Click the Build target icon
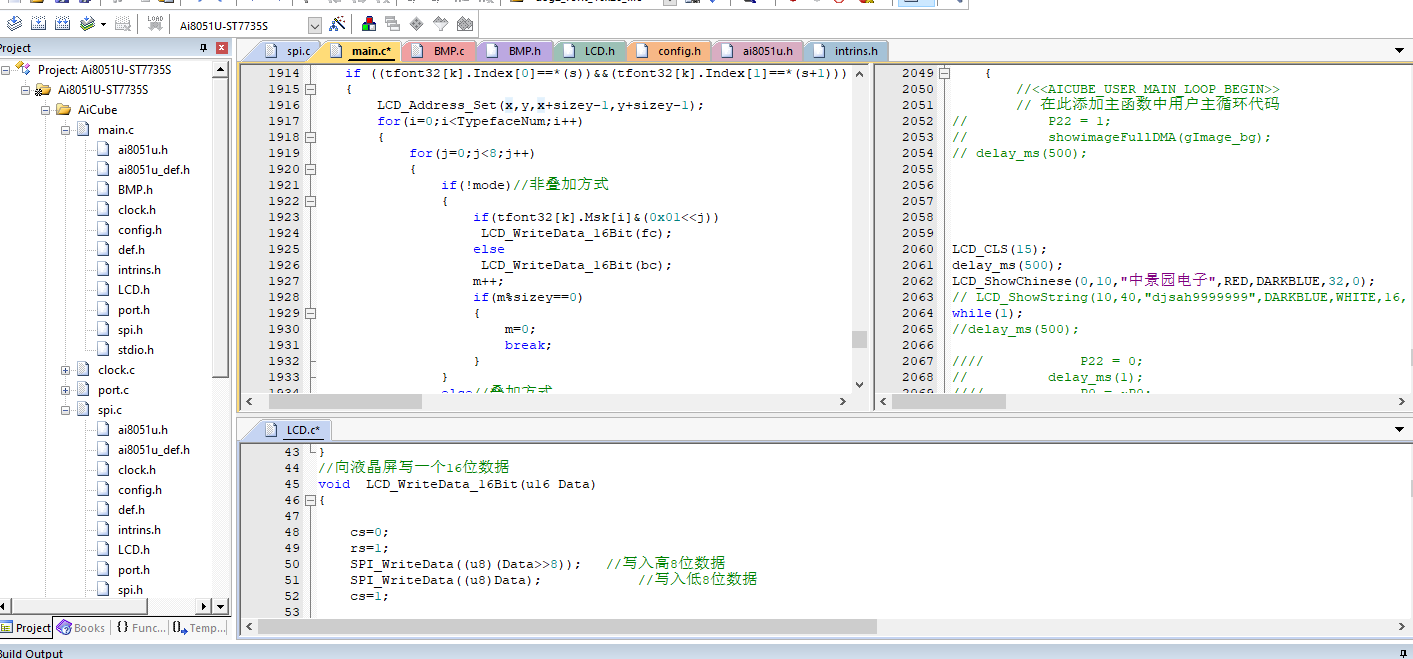The width and height of the screenshot is (1413, 659). coord(38,24)
